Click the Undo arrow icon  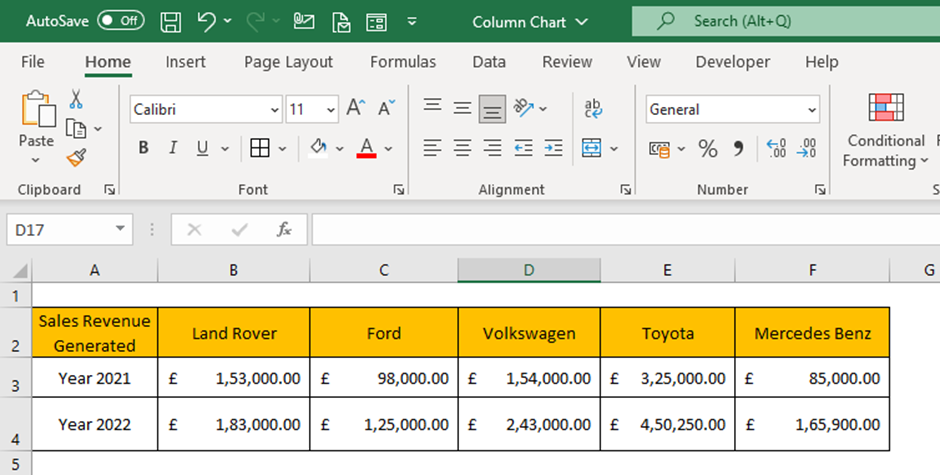[206, 22]
